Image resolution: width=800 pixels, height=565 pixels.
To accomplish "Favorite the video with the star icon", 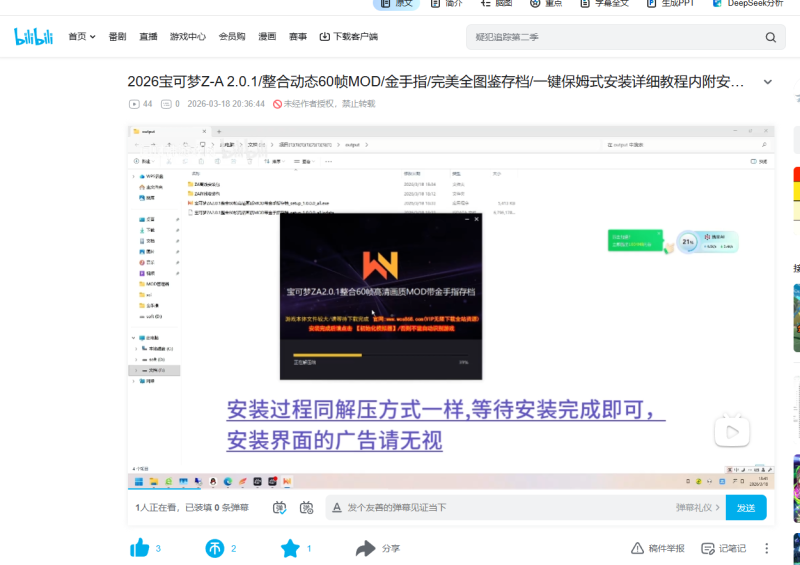I will (290, 548).
